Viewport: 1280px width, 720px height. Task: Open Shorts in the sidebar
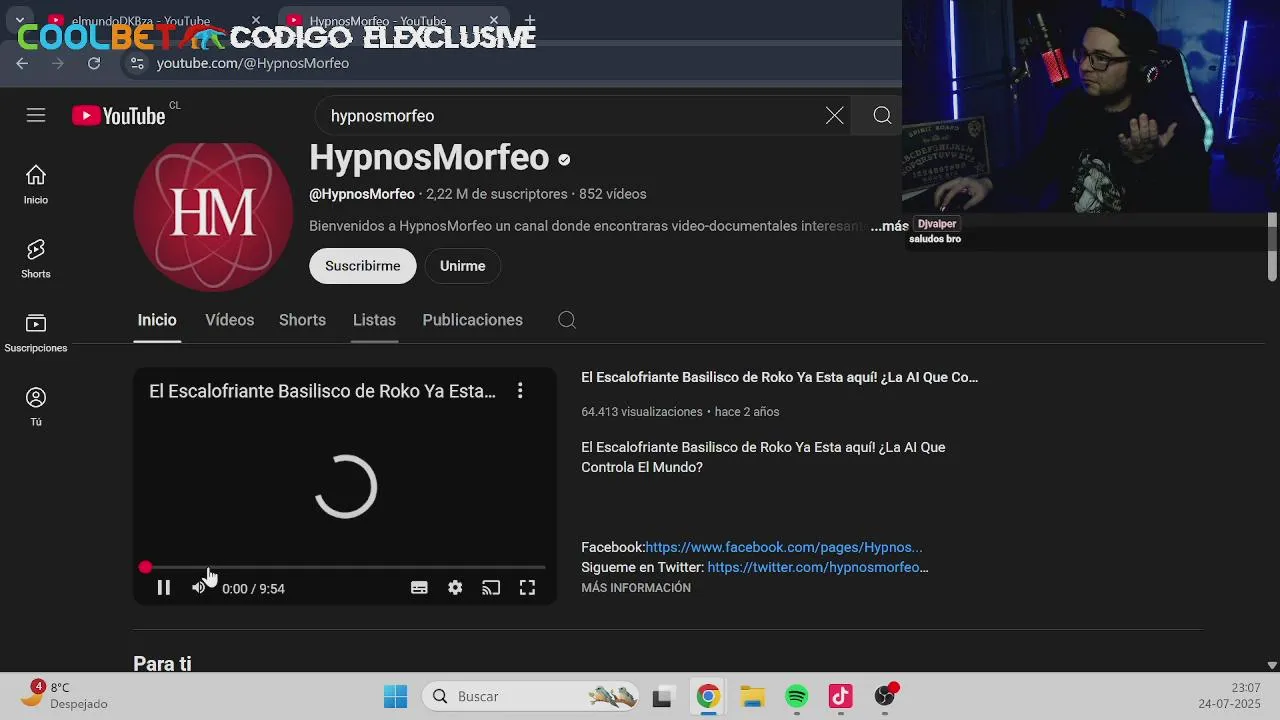(36, 259)
